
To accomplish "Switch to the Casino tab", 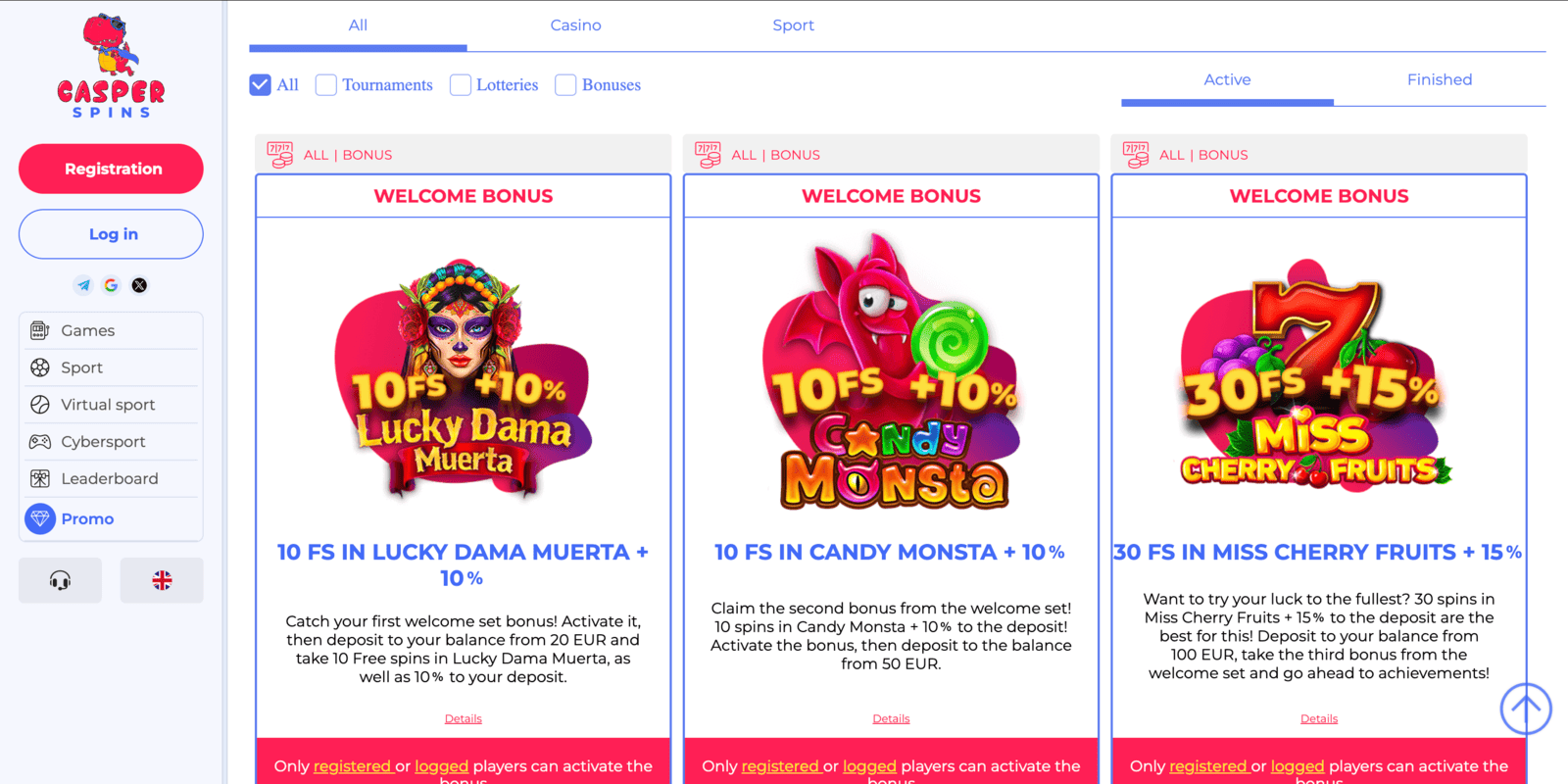I will (575, 25).
